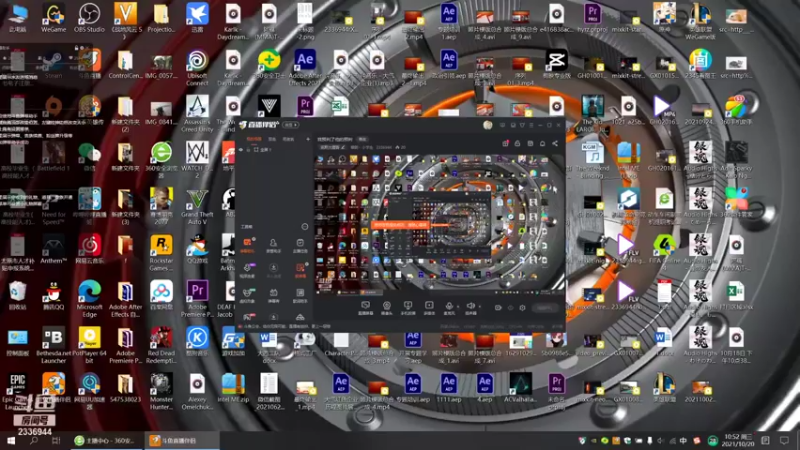Image resolution: width=800 pixels, height=450 pixels.
Task: Open Windows taskbar search
Action: point(34,440)
